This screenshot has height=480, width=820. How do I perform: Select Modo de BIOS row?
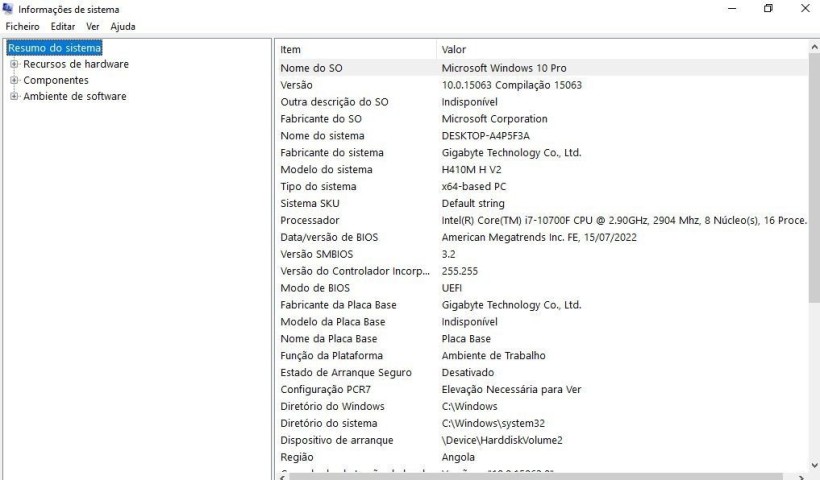[542, 288]
